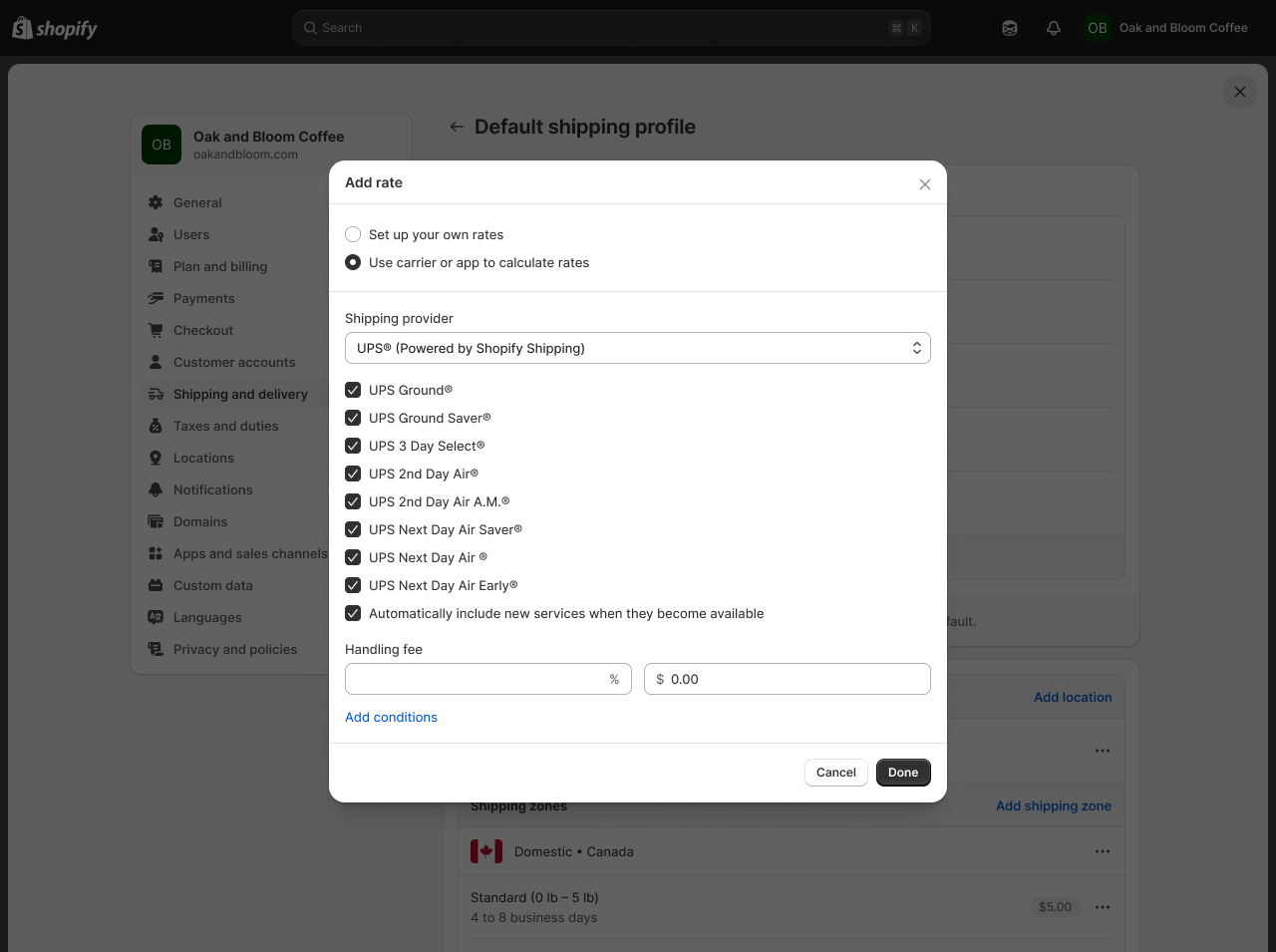Click the Customer accounts person icon
The height and width of the screenshot is (952, 1276).
tap(156, 362)
